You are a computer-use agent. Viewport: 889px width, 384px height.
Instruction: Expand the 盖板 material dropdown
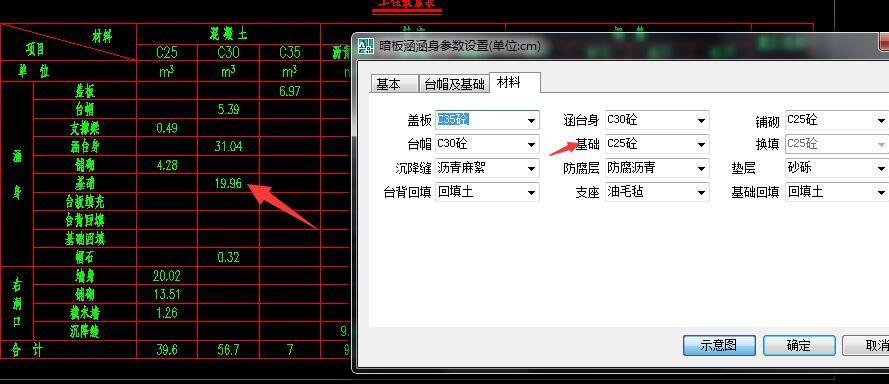[531, 120]
